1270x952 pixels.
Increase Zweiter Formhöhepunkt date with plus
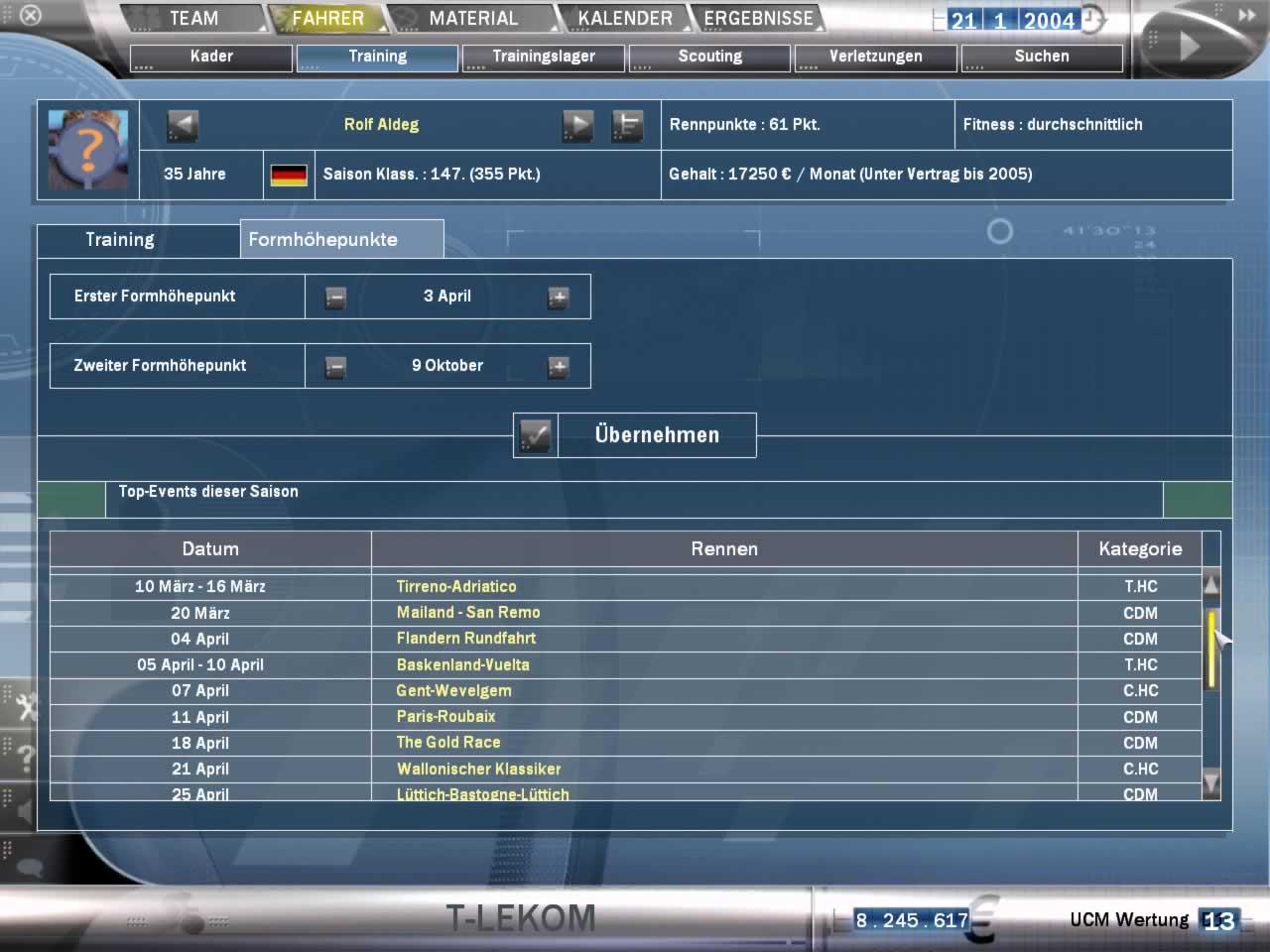pos(559,367)
